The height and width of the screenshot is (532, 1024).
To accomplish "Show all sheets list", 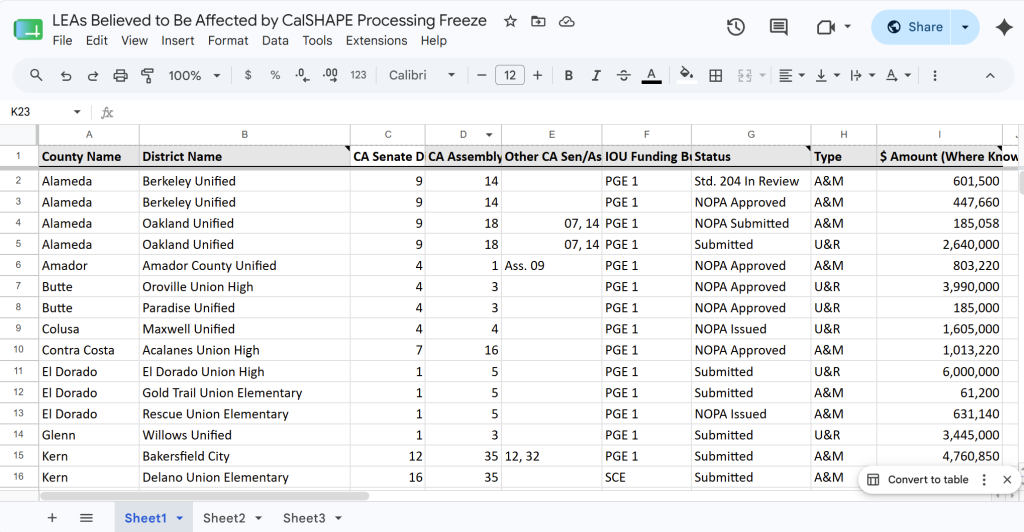I will [86, 518].
